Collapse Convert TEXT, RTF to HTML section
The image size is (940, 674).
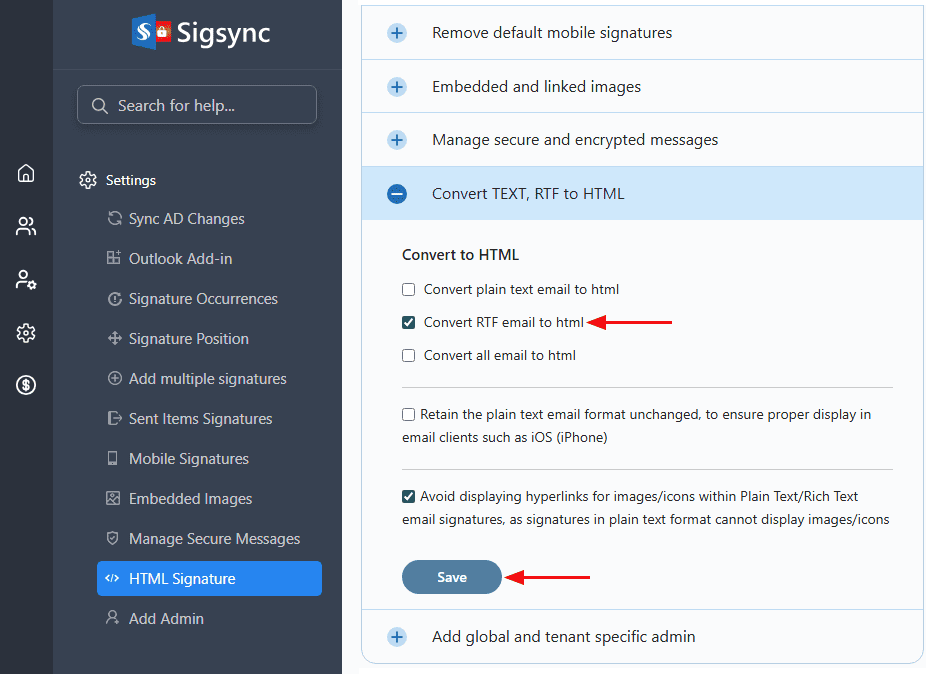coord(397,194)
